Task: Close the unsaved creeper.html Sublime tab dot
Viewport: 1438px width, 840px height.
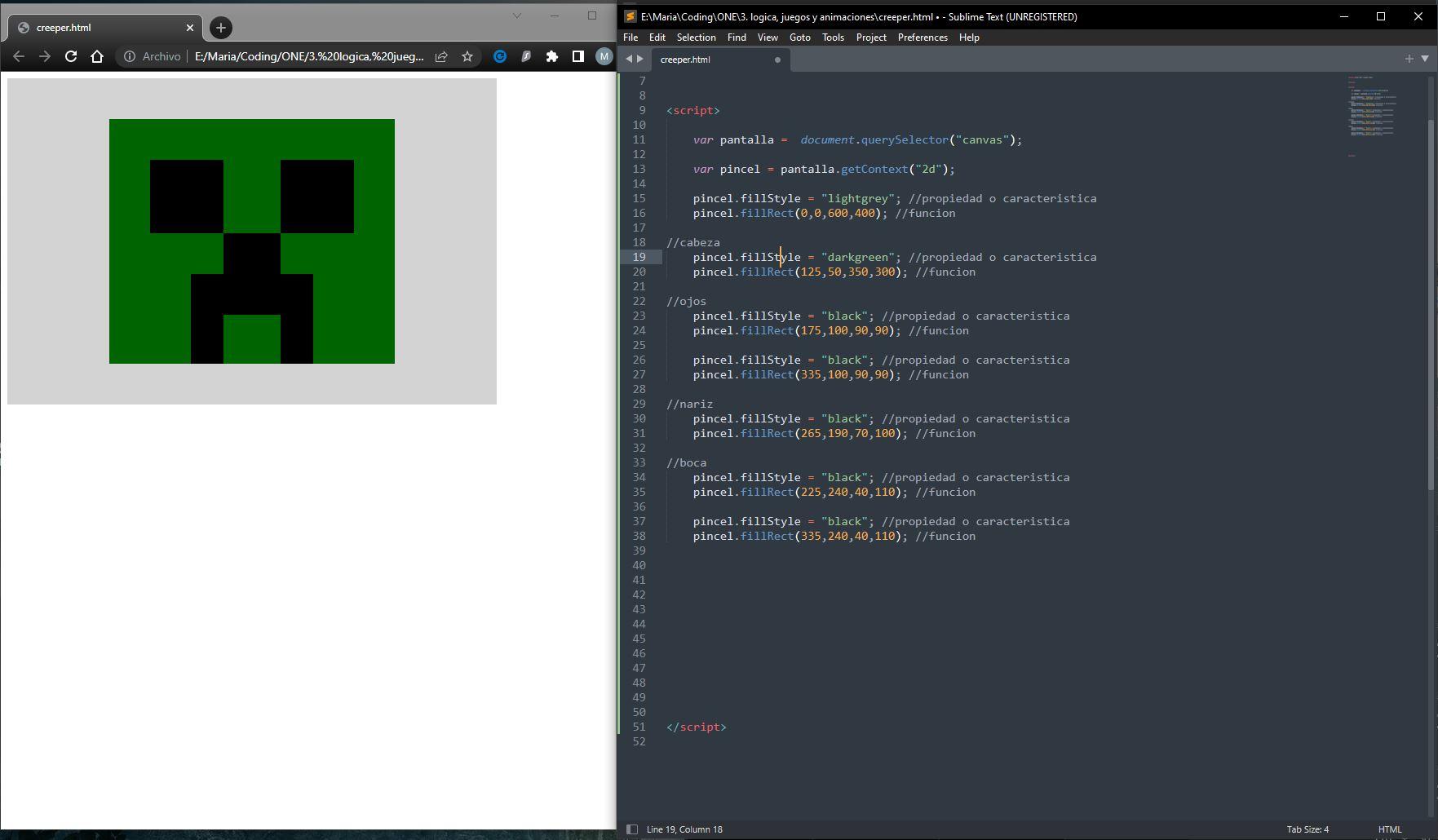Action: point(777,60)
